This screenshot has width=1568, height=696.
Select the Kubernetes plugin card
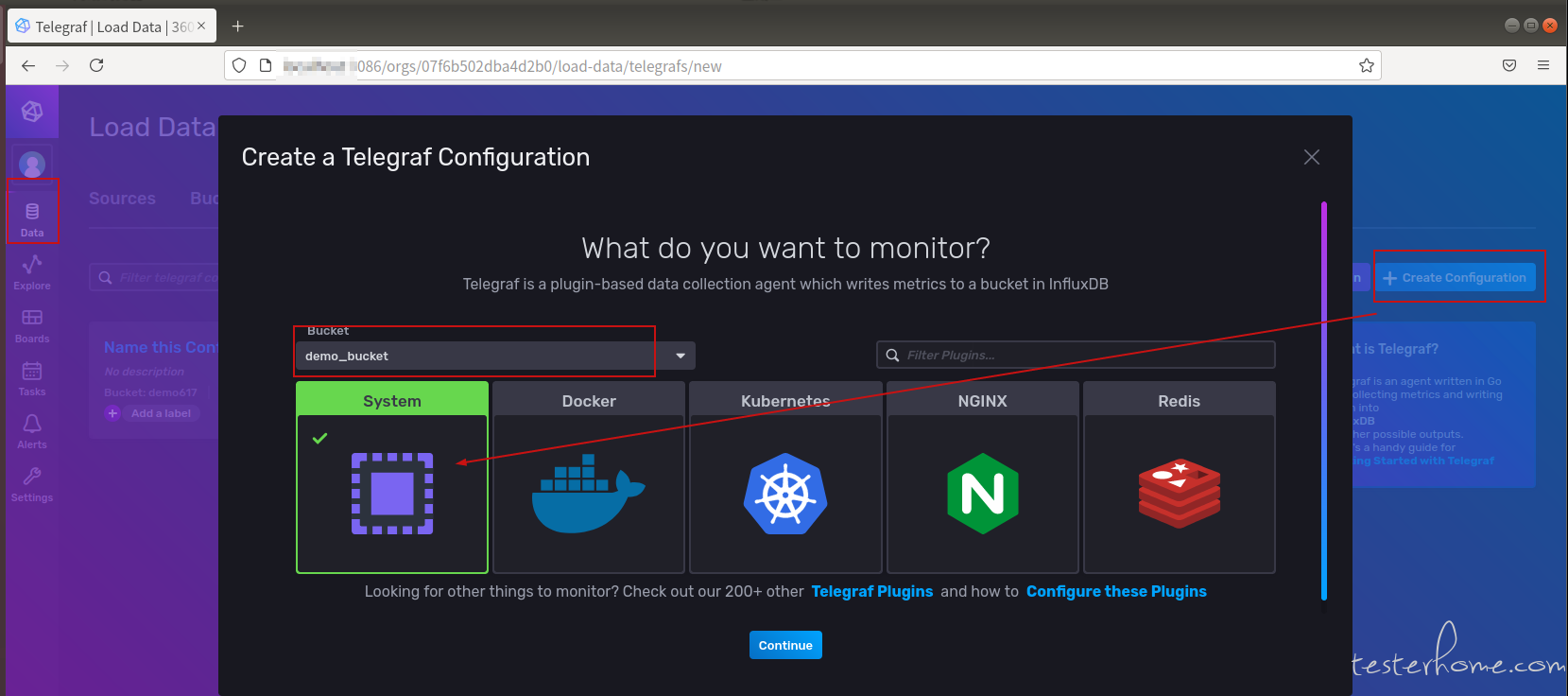click(x=785, y=478)
